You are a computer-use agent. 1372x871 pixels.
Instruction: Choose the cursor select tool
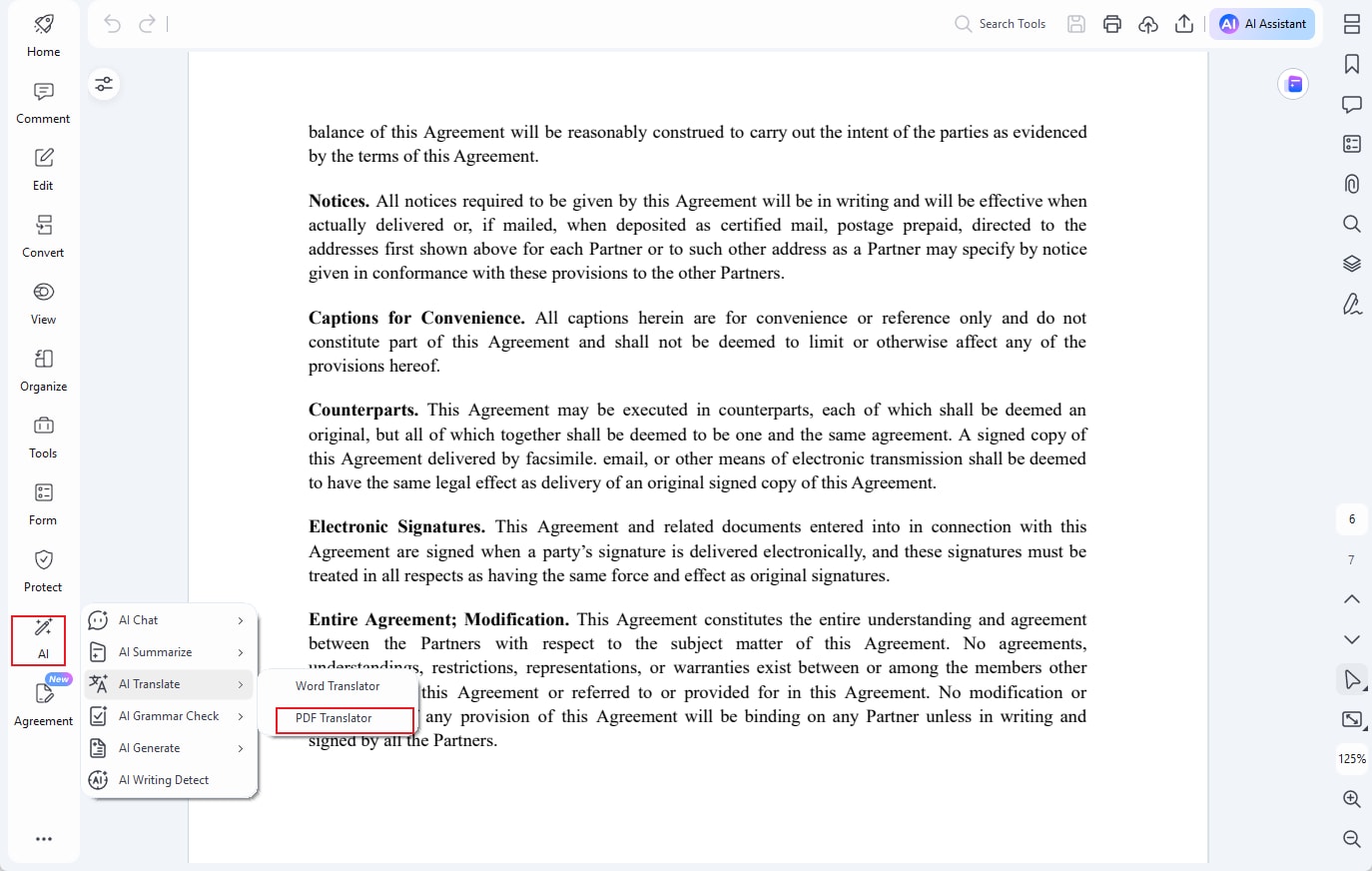pyautogui.click(x=1352, y=679)
